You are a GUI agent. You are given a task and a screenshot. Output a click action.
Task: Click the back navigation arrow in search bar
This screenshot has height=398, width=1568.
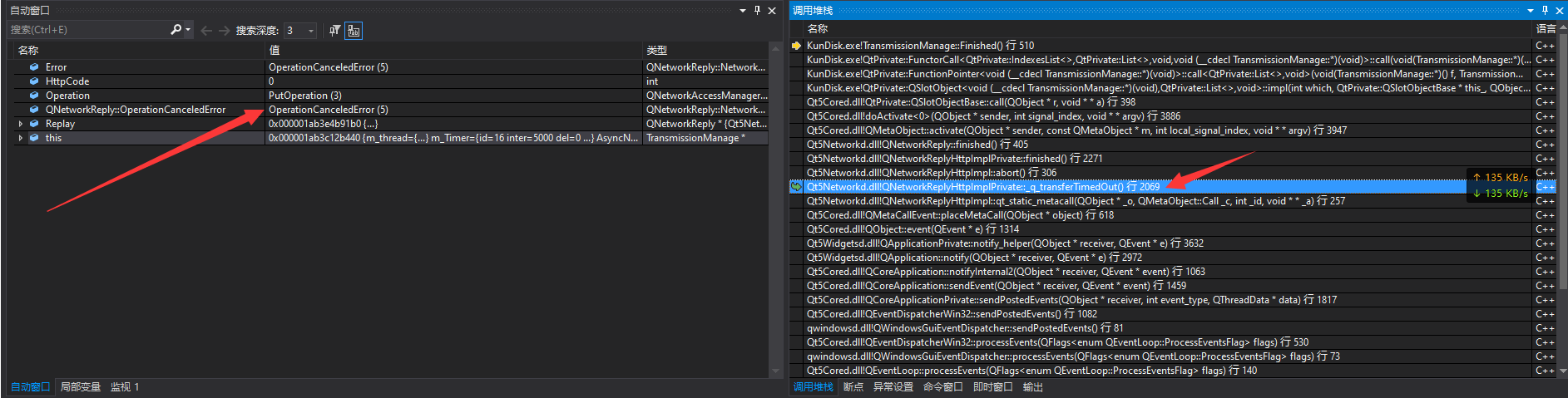click(206, 31)
